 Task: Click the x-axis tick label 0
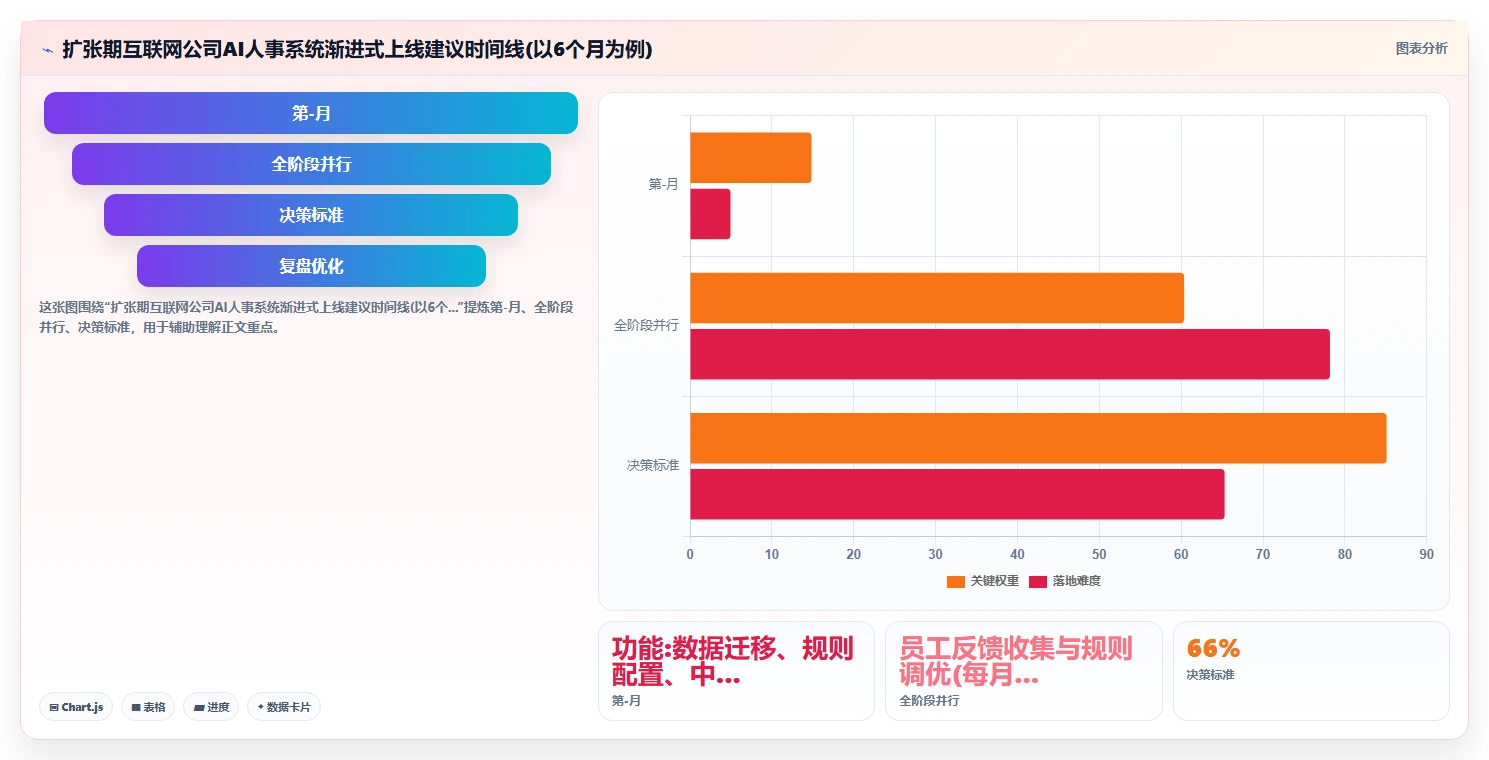click(690, 554)
